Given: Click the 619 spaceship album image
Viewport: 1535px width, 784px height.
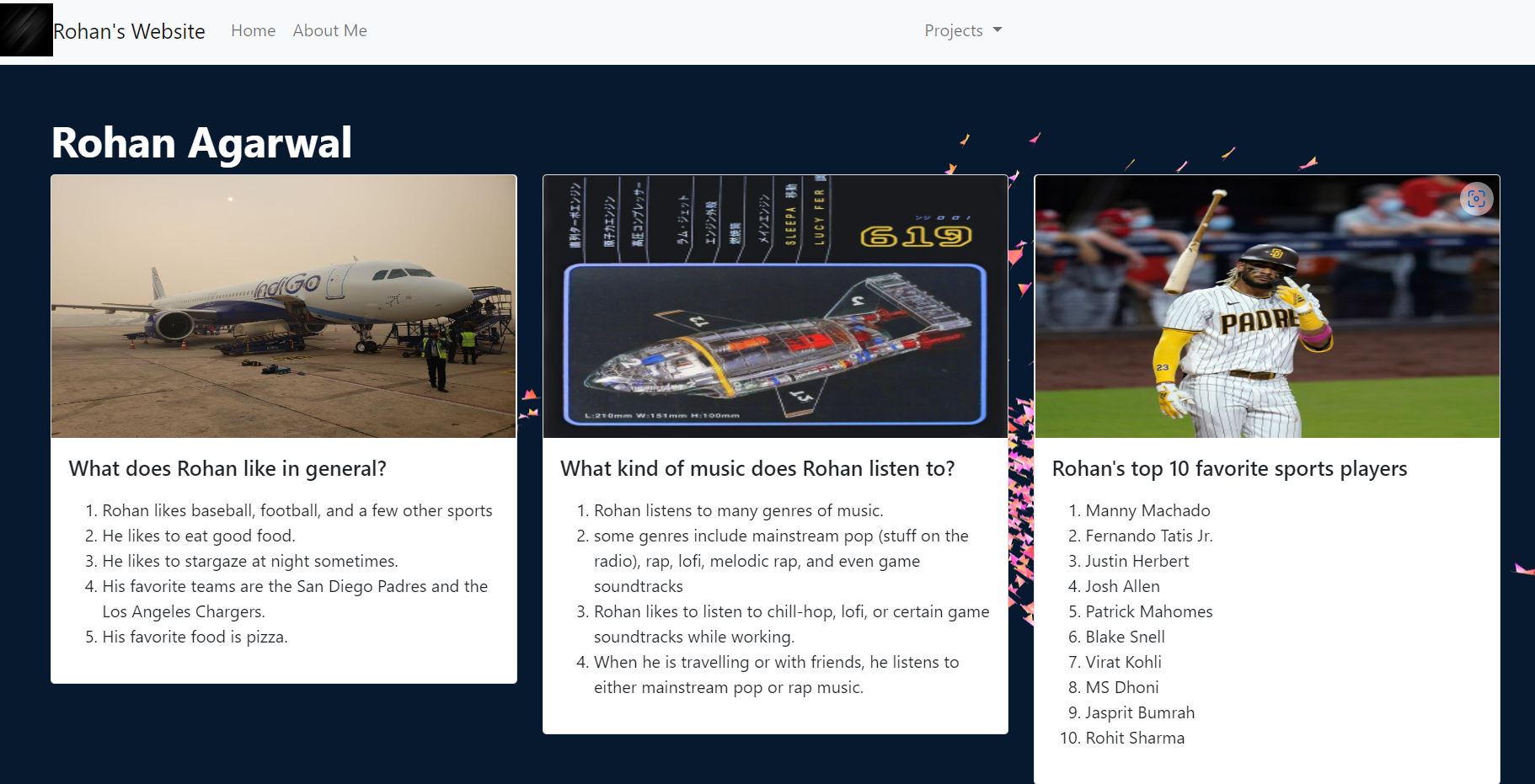Looking at the screenshot, I should click(x=775, y=307).
